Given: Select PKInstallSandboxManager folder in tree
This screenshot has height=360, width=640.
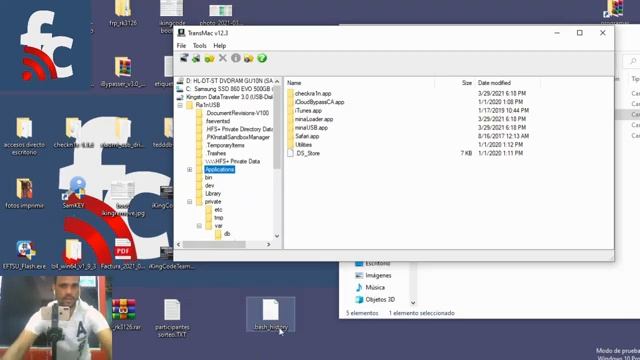Looking at the screenshot, I should (x=238, y=137).
